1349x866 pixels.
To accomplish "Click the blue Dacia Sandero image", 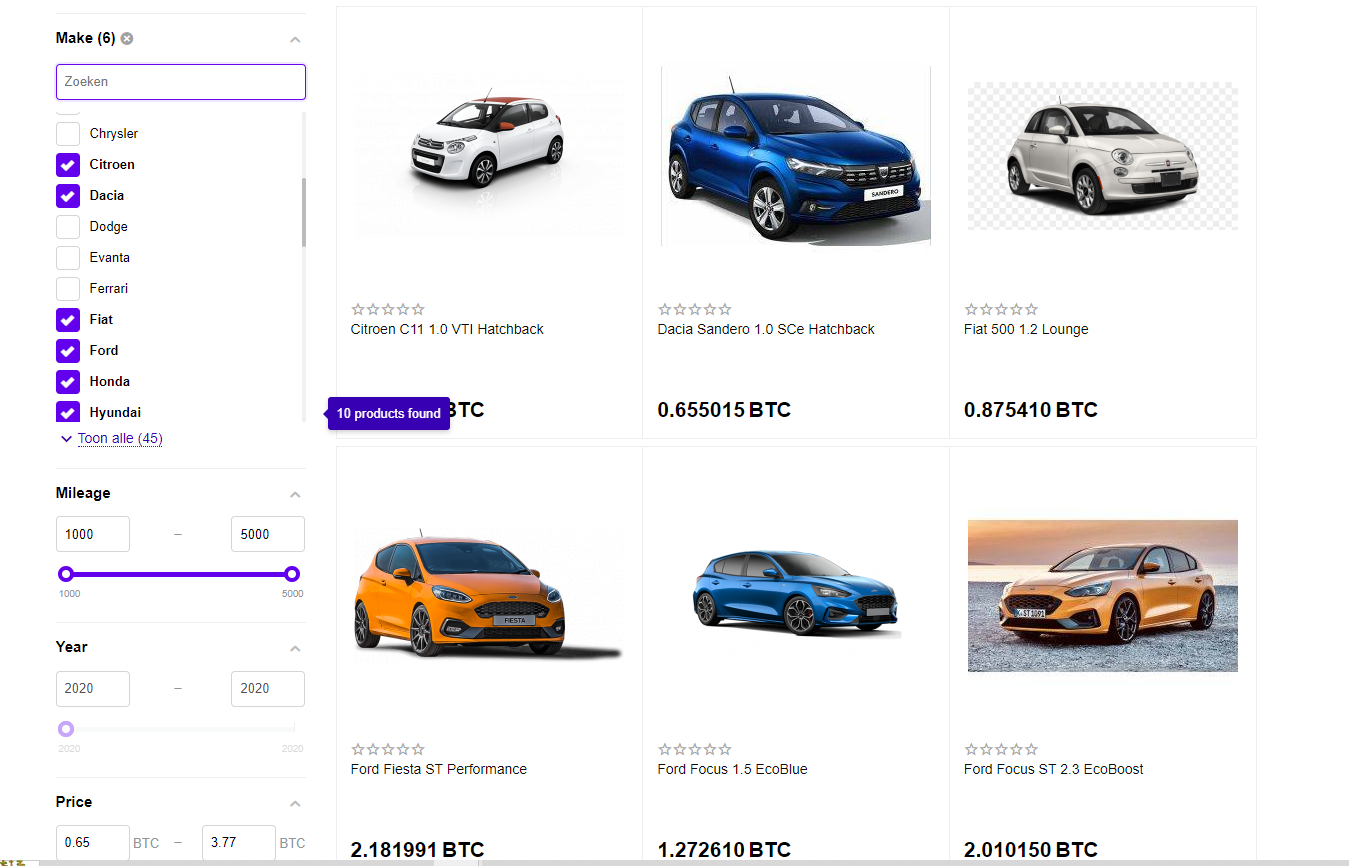I will coord(796,155).
